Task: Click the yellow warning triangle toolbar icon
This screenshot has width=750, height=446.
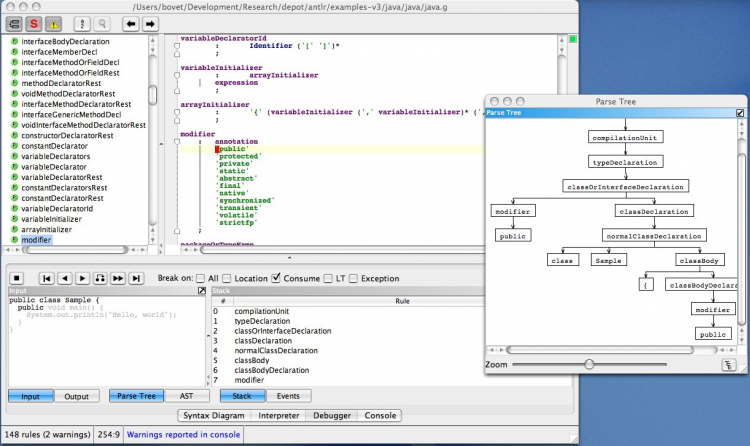Action: pos(53,22)
